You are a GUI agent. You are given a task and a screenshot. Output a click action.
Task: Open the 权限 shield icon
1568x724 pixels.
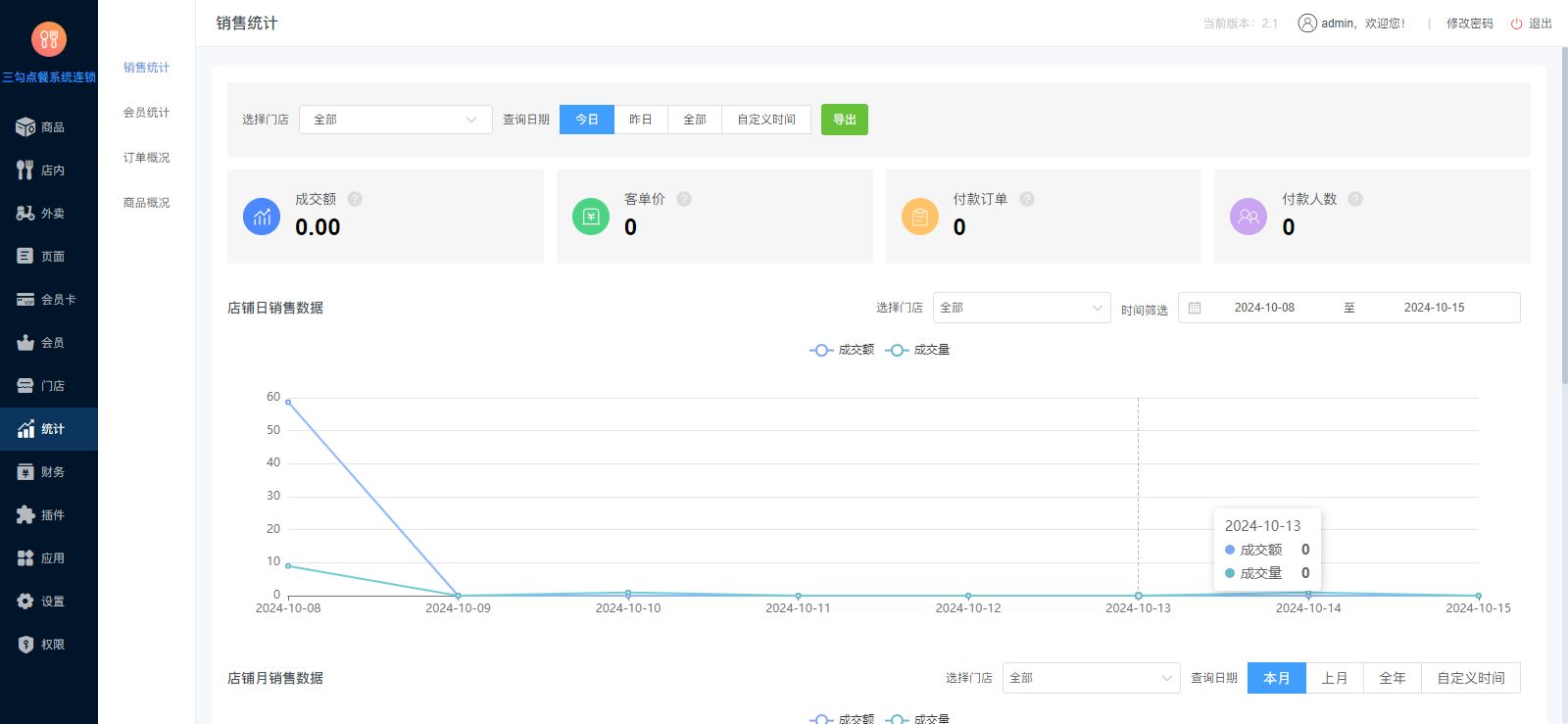pos(25,645)
